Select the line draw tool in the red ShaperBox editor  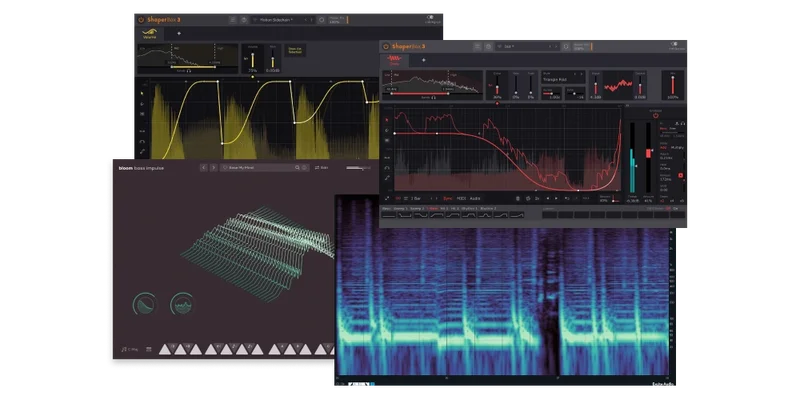387,178
